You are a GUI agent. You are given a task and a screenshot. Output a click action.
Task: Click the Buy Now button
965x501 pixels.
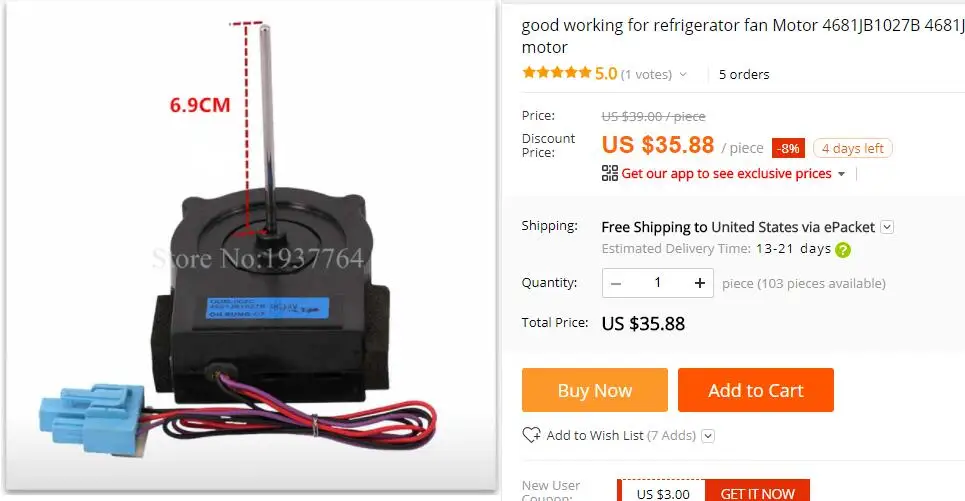point(595,390)
